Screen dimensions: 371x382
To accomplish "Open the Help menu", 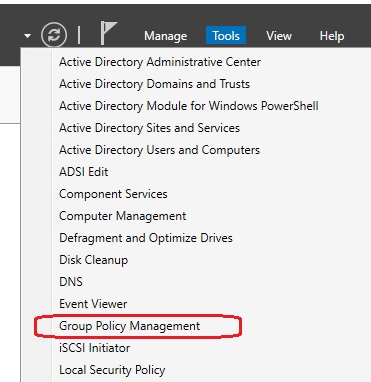I will (332, 36).
